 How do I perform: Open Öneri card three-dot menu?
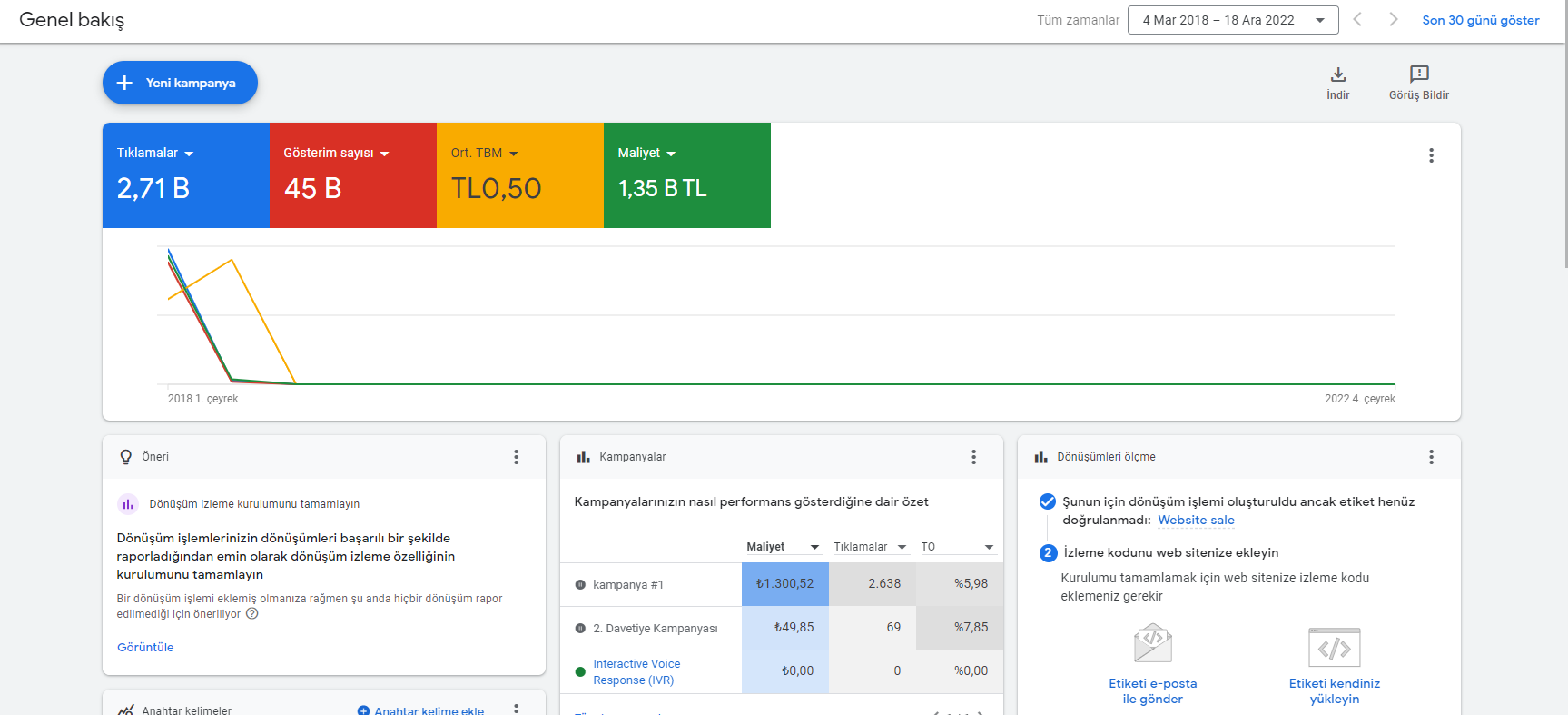point(516,457)
